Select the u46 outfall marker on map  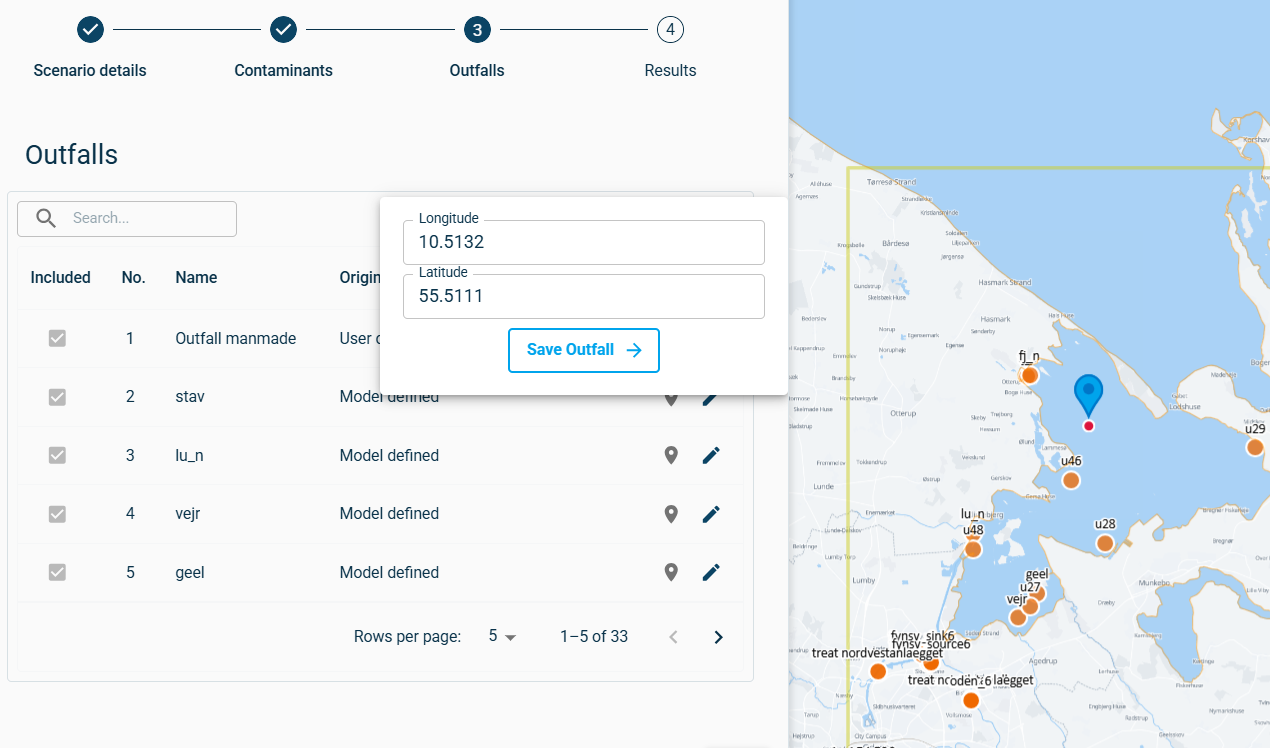[1071, 480]
